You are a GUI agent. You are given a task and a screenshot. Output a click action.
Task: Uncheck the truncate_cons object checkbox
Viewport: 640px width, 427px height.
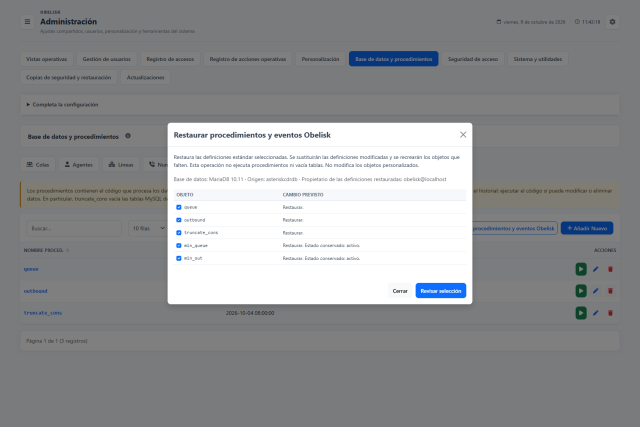tap(179, 233)
